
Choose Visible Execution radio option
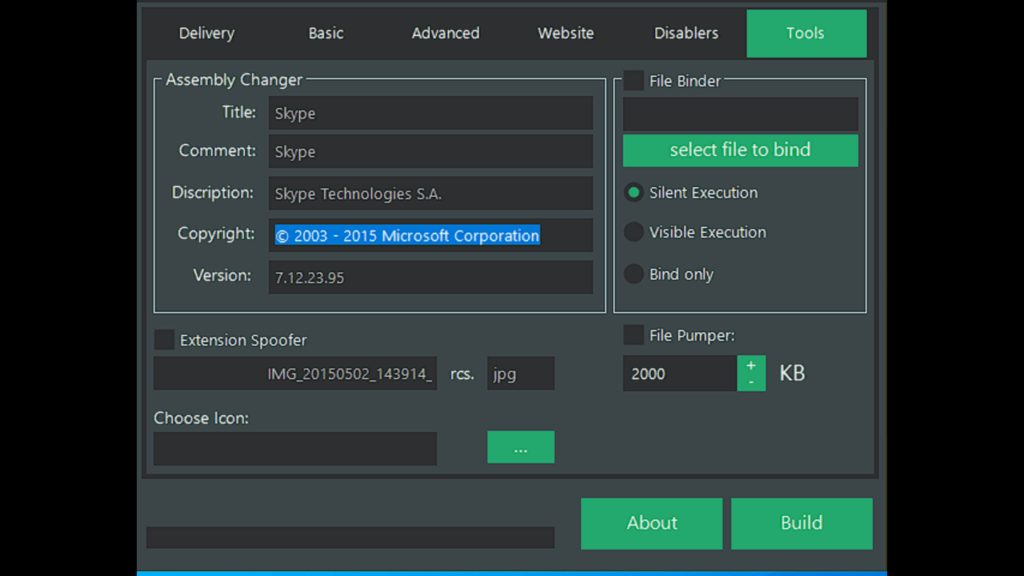coord(633,232)
